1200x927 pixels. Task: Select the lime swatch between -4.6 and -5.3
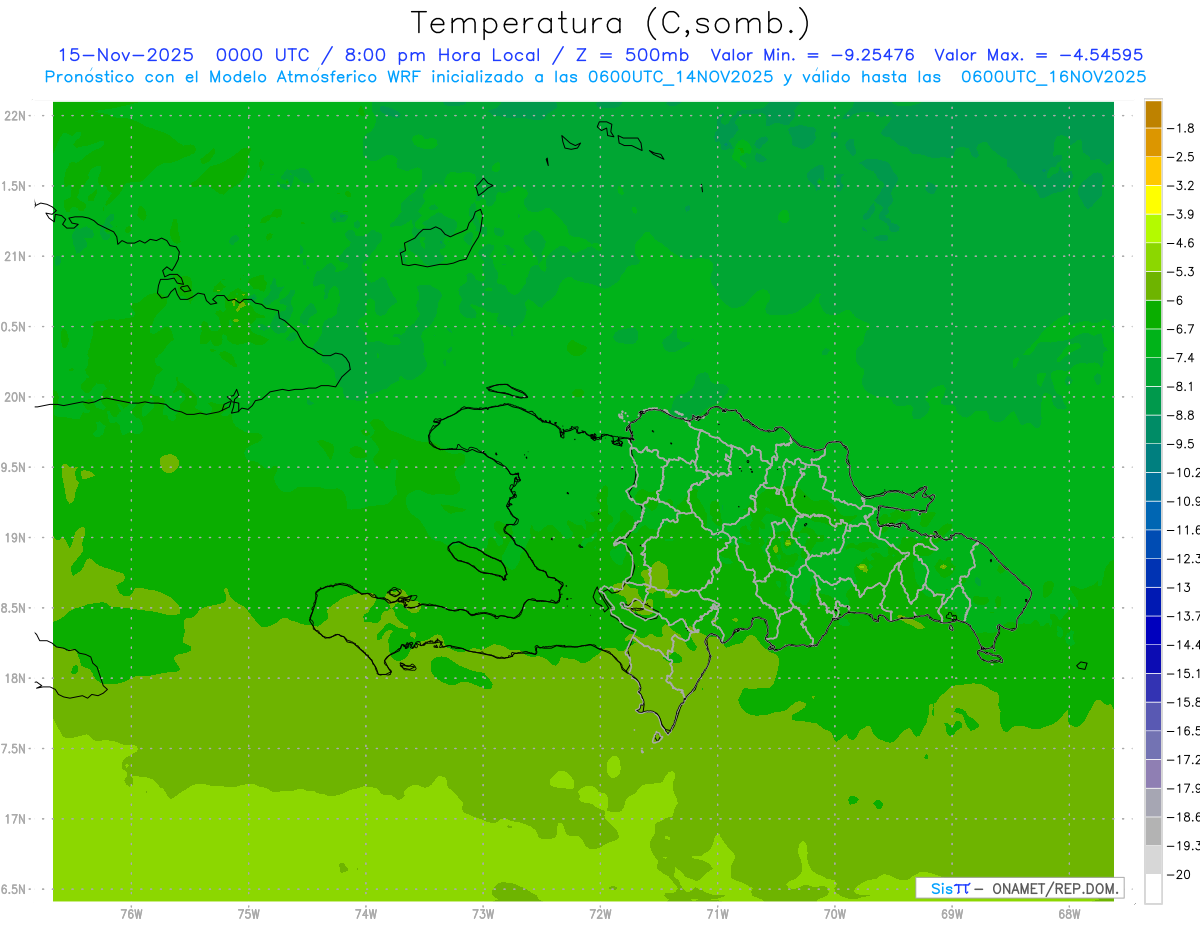1153,258
